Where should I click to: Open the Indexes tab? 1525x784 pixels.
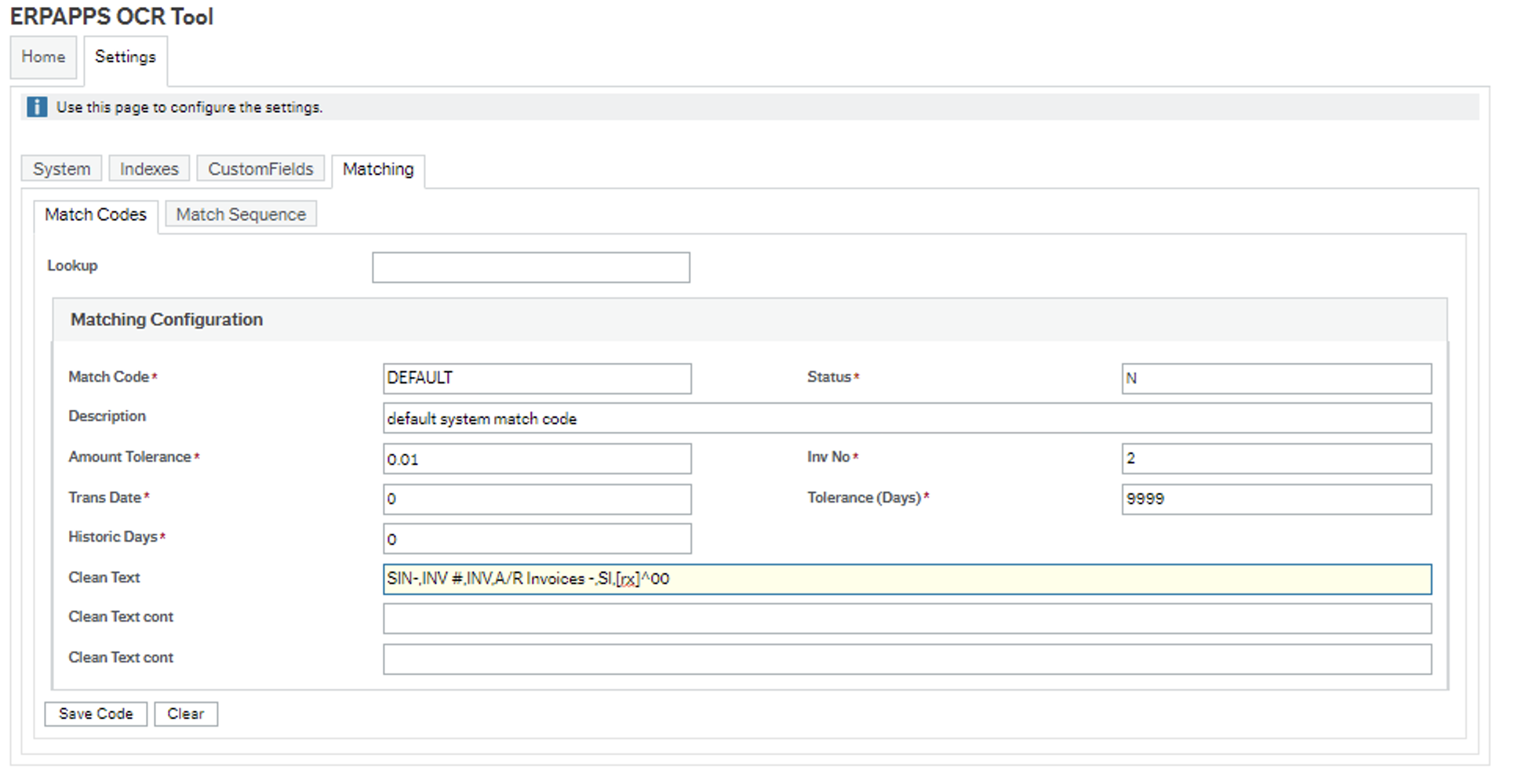pyautogui.click(x=149, y=169)
